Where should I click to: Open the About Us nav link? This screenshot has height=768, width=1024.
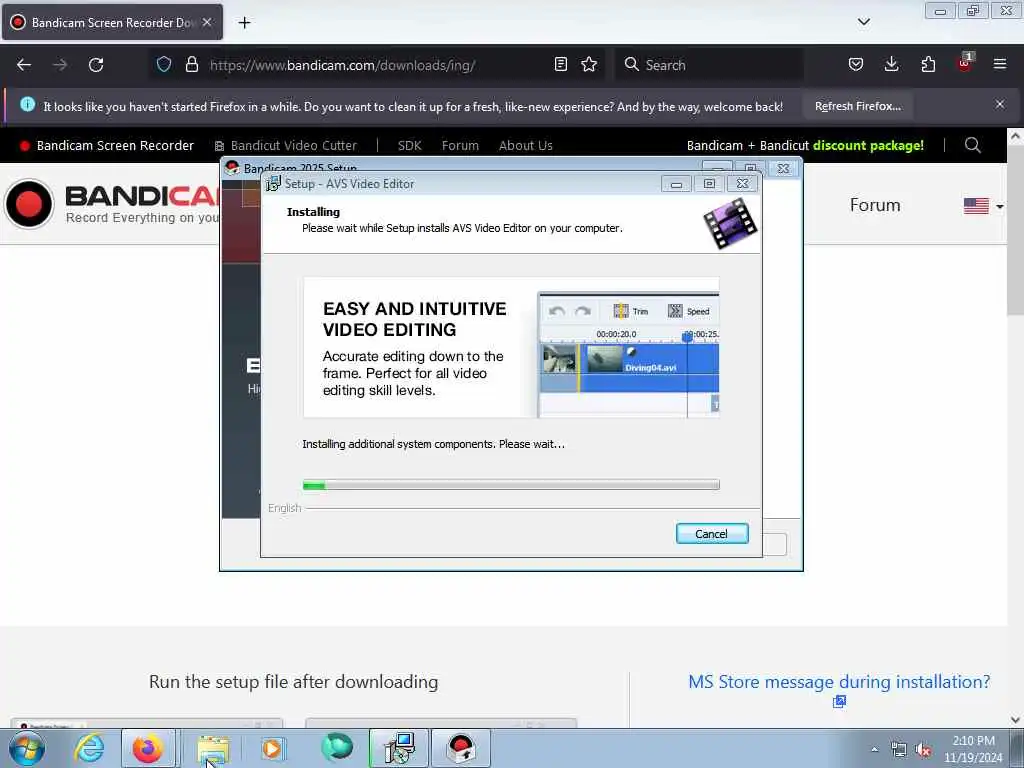pyautogui.click(x=526, y=146)
